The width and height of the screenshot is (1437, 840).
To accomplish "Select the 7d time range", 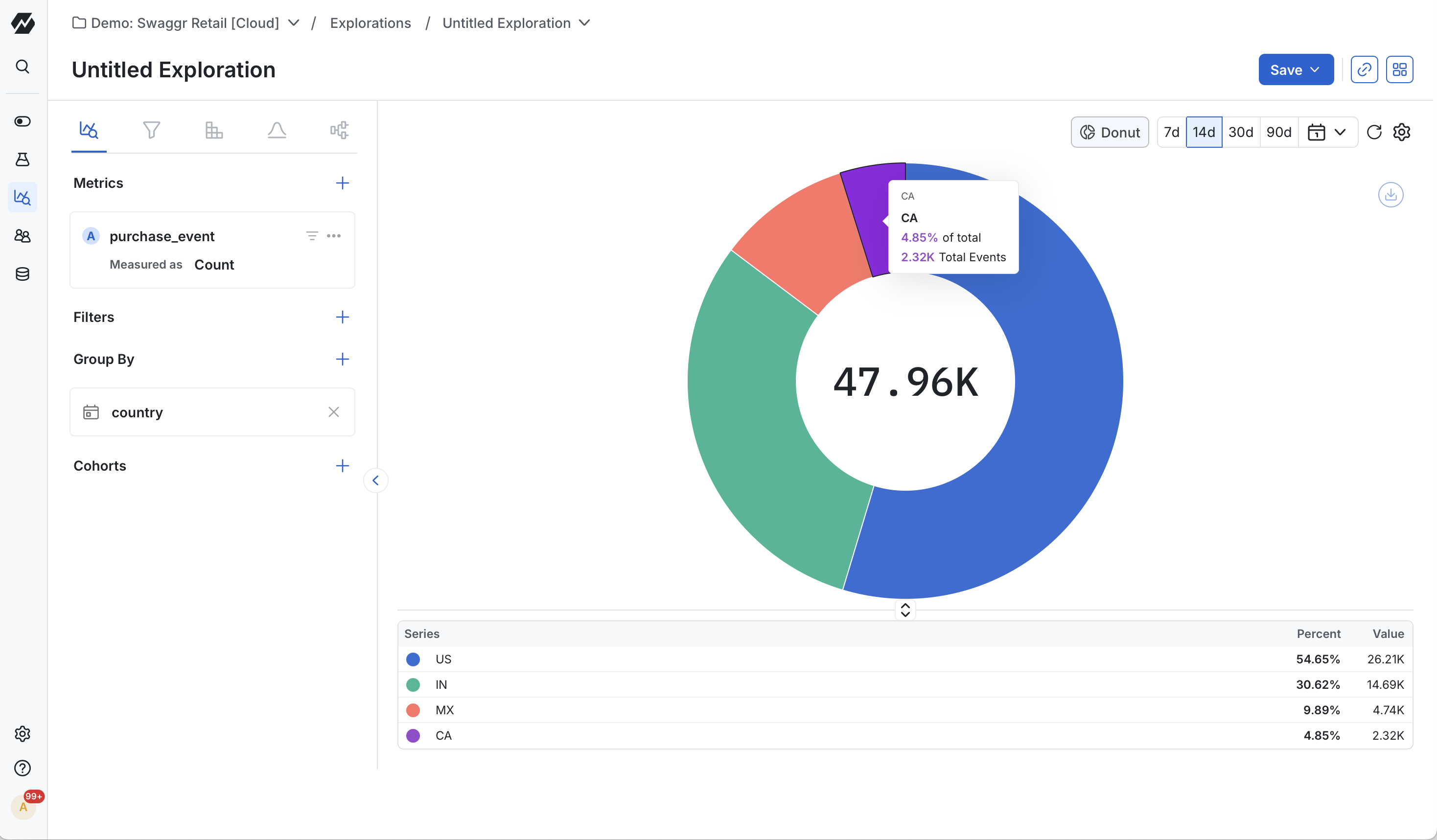I will [x=1171, y=132].
